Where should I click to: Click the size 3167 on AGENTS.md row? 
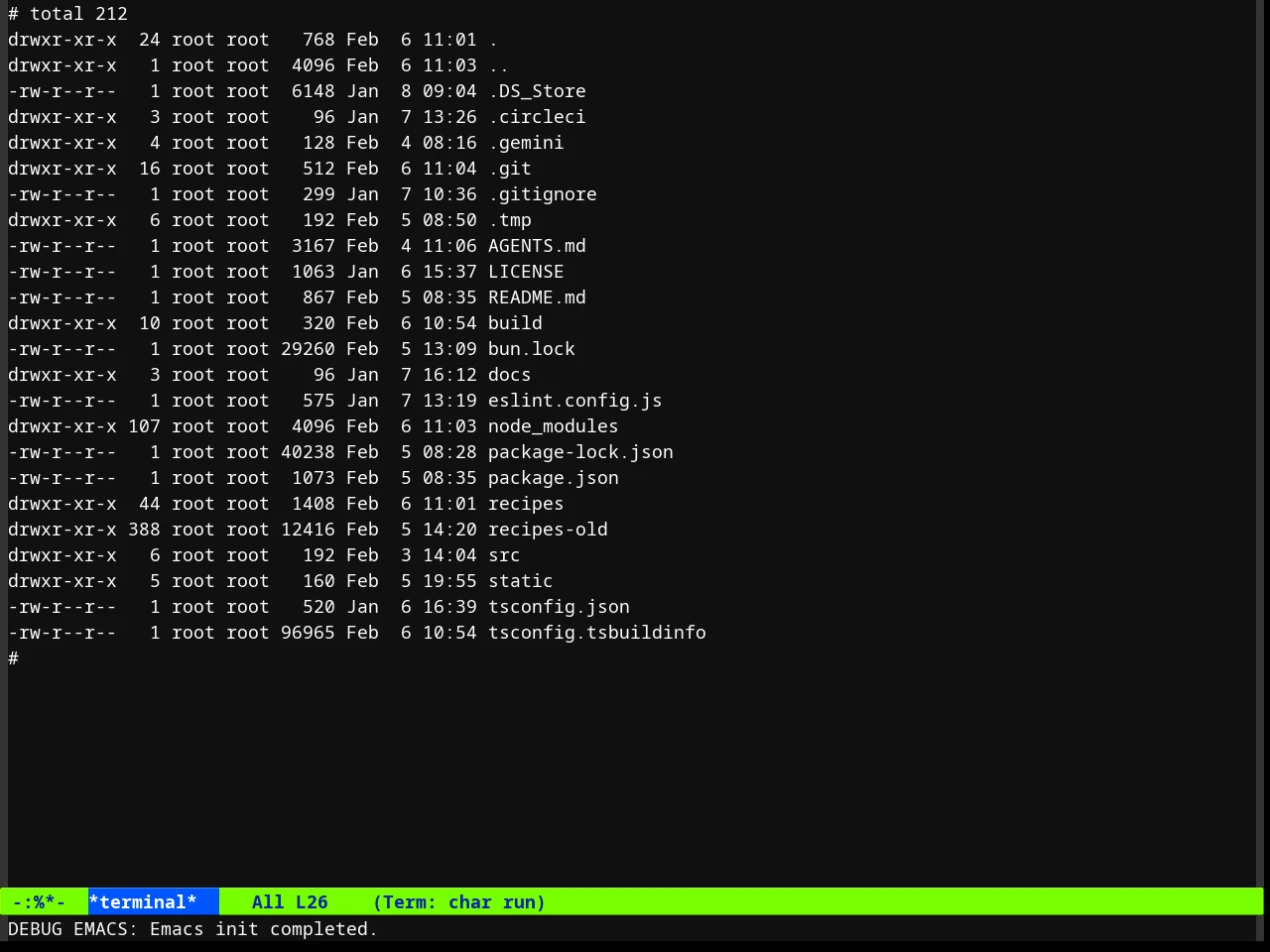314,246
